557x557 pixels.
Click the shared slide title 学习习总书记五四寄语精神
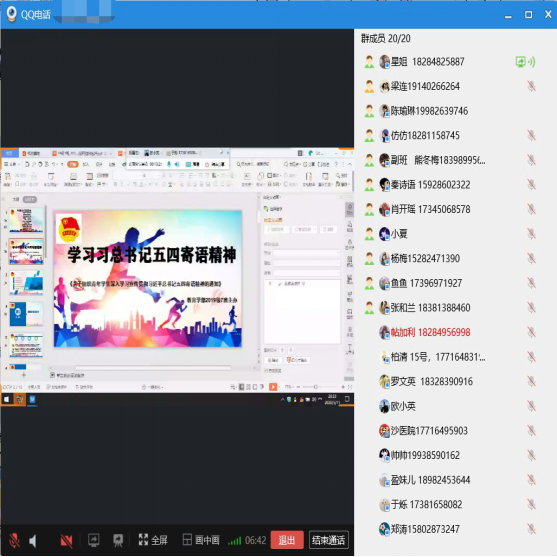pos(152,255)
